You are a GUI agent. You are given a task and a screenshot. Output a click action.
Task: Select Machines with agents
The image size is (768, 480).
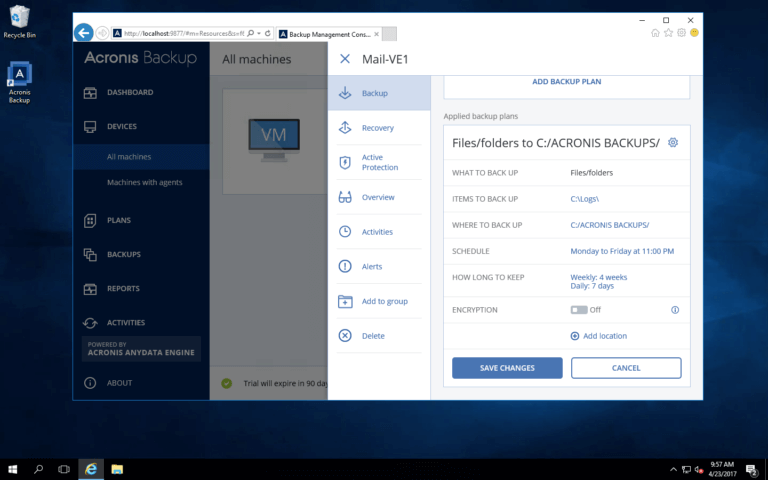point(144,182)
